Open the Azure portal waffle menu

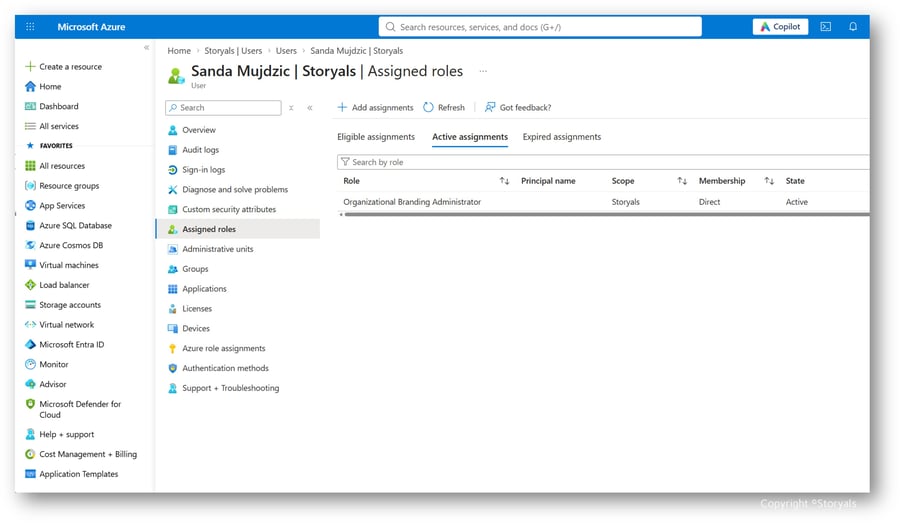click(30, 26)
